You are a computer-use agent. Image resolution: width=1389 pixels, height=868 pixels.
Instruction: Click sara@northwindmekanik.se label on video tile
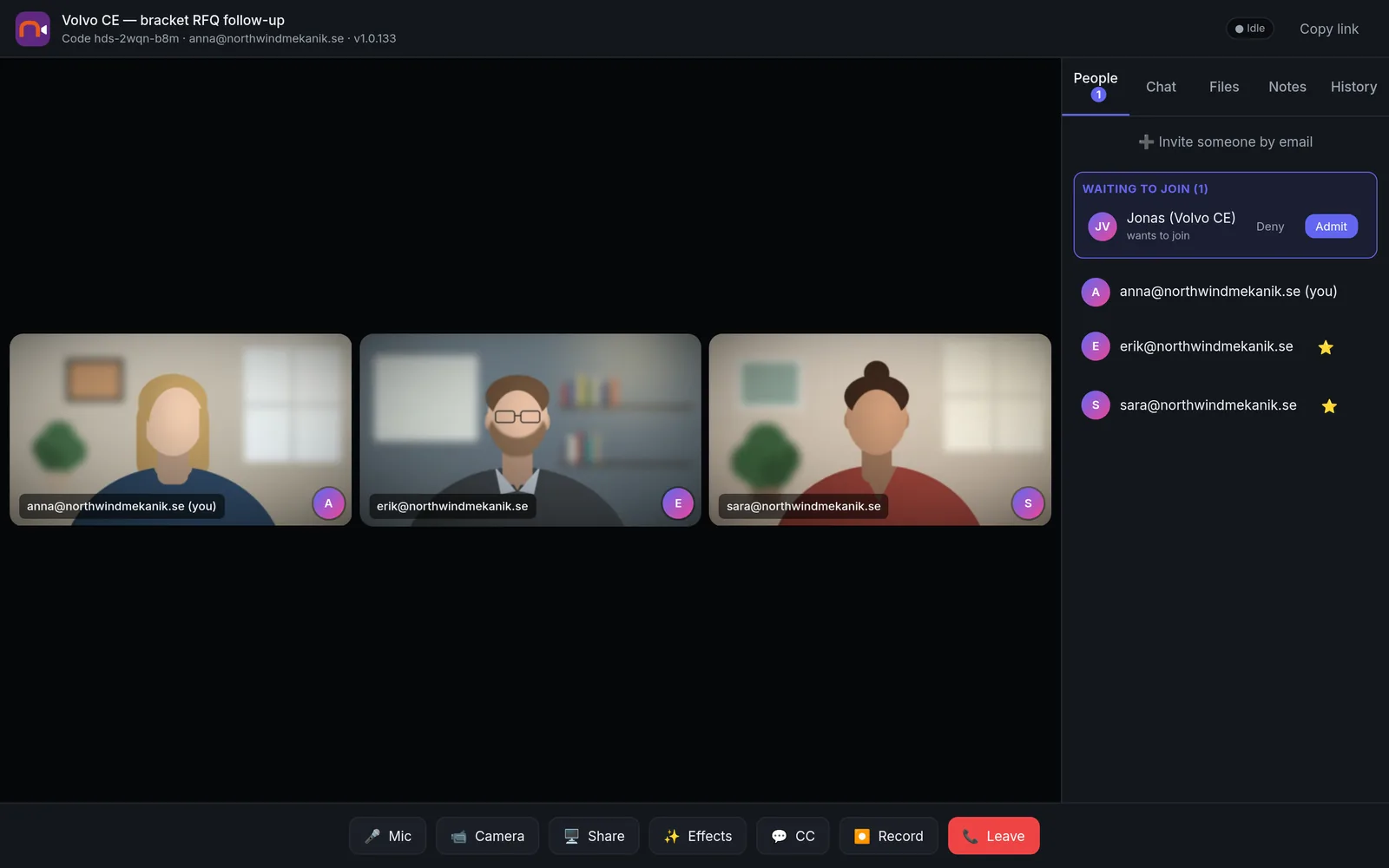803,506
